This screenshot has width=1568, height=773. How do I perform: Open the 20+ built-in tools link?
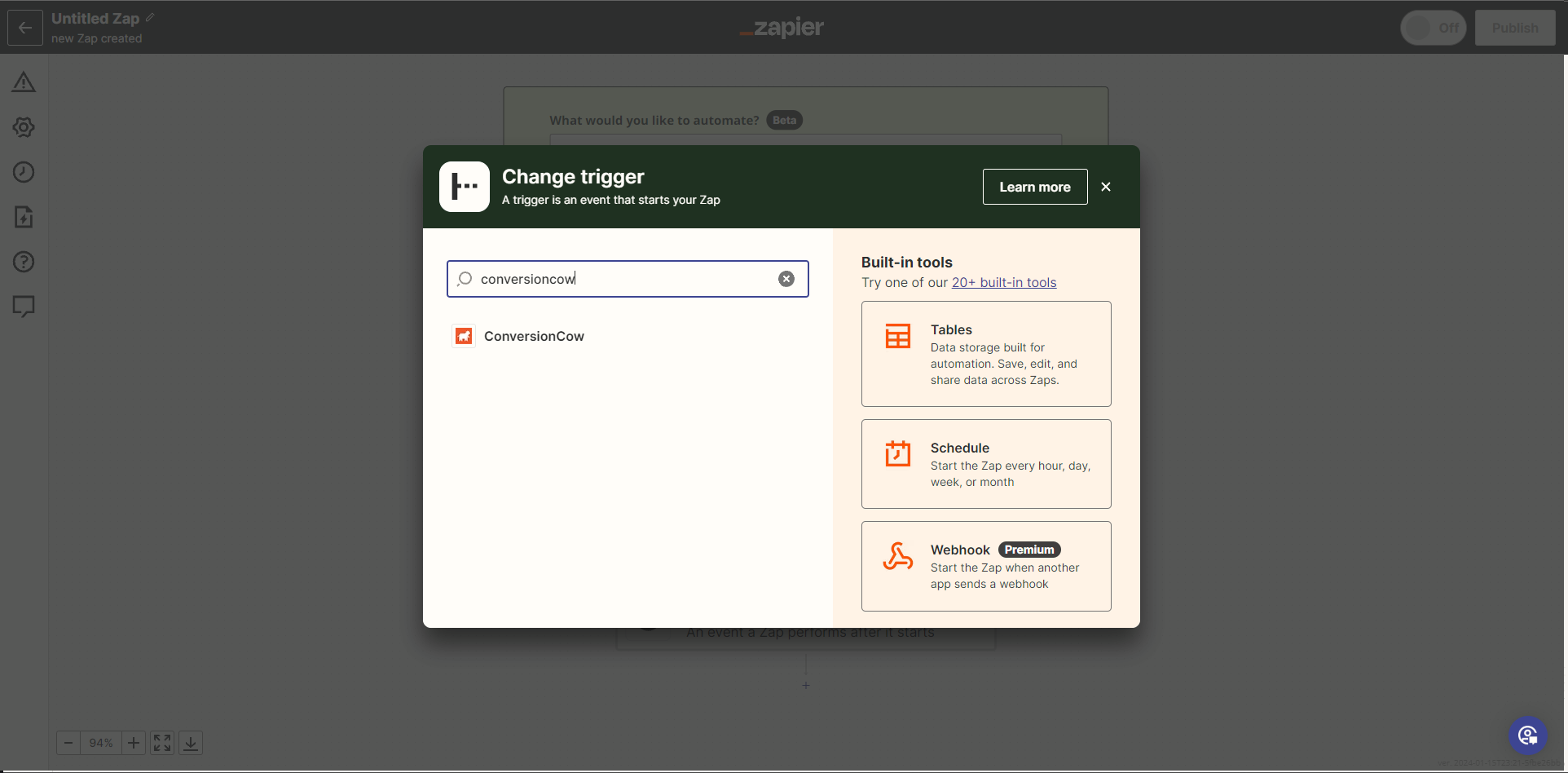(1004, 282)
